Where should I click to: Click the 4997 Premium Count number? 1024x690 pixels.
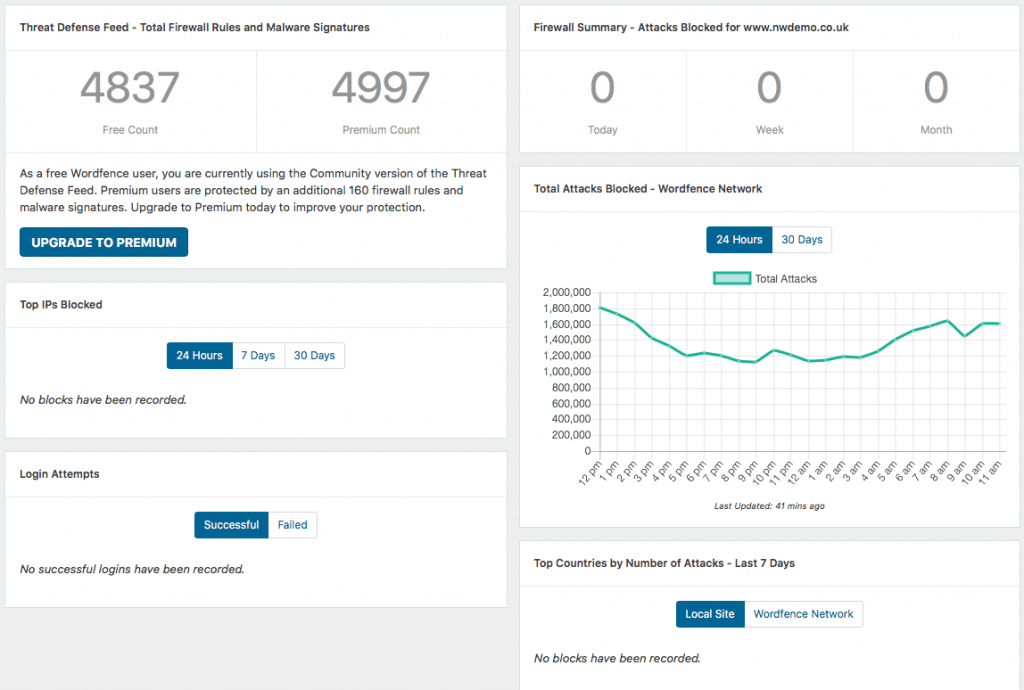point(381,89)
